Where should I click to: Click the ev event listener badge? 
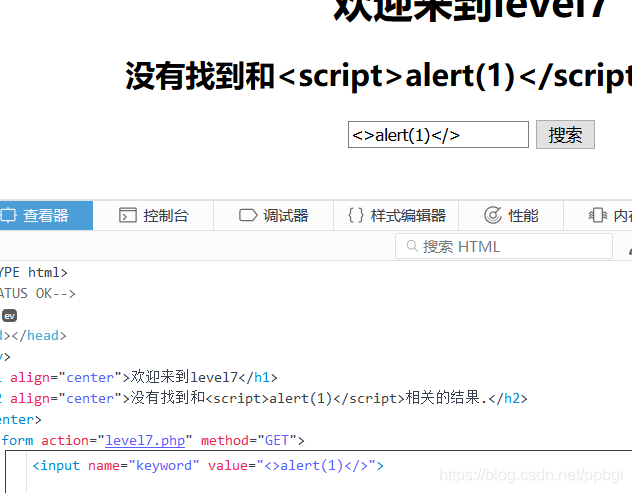click(9, 316)
